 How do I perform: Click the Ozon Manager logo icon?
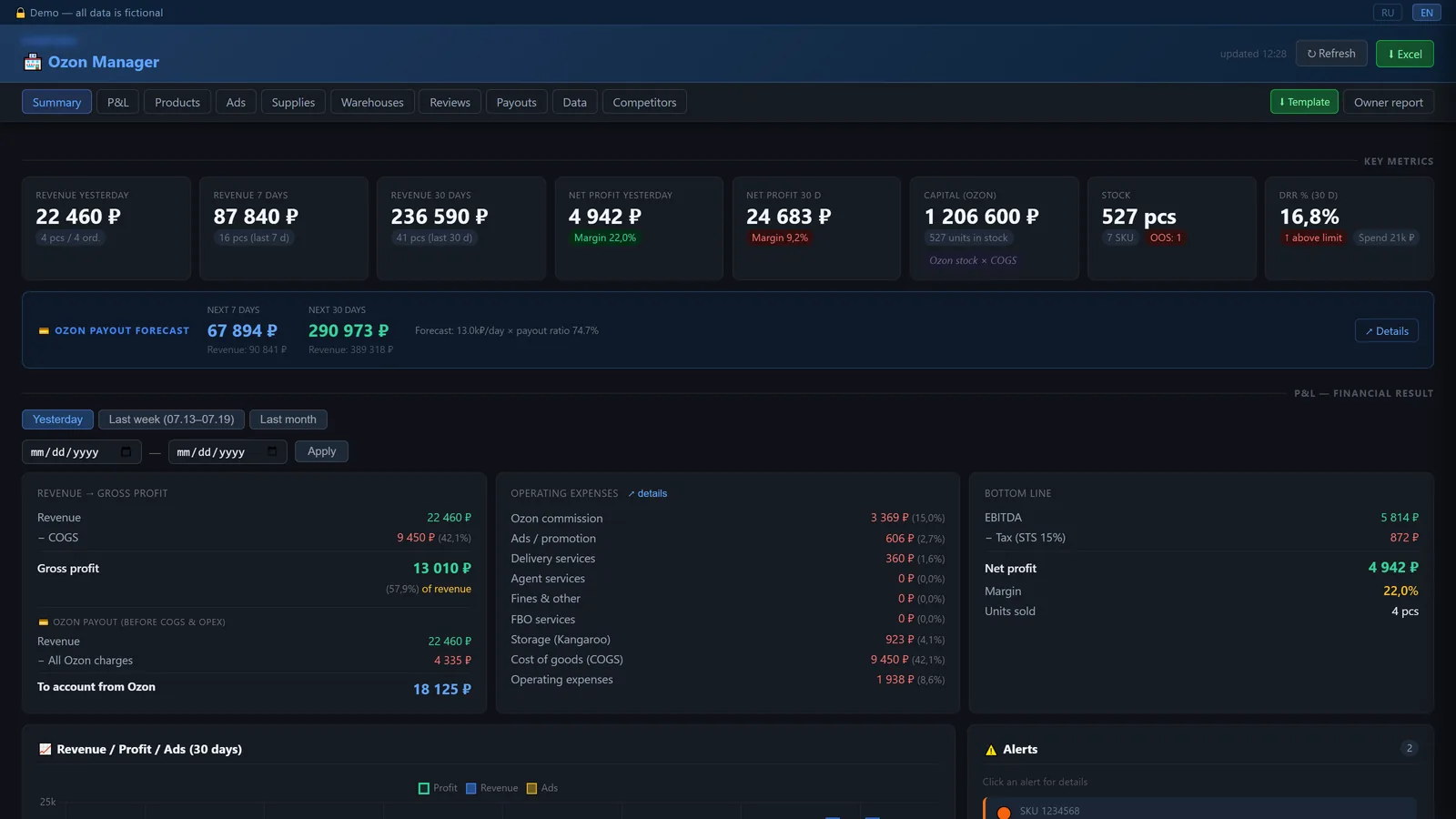[x=33, y=62]
